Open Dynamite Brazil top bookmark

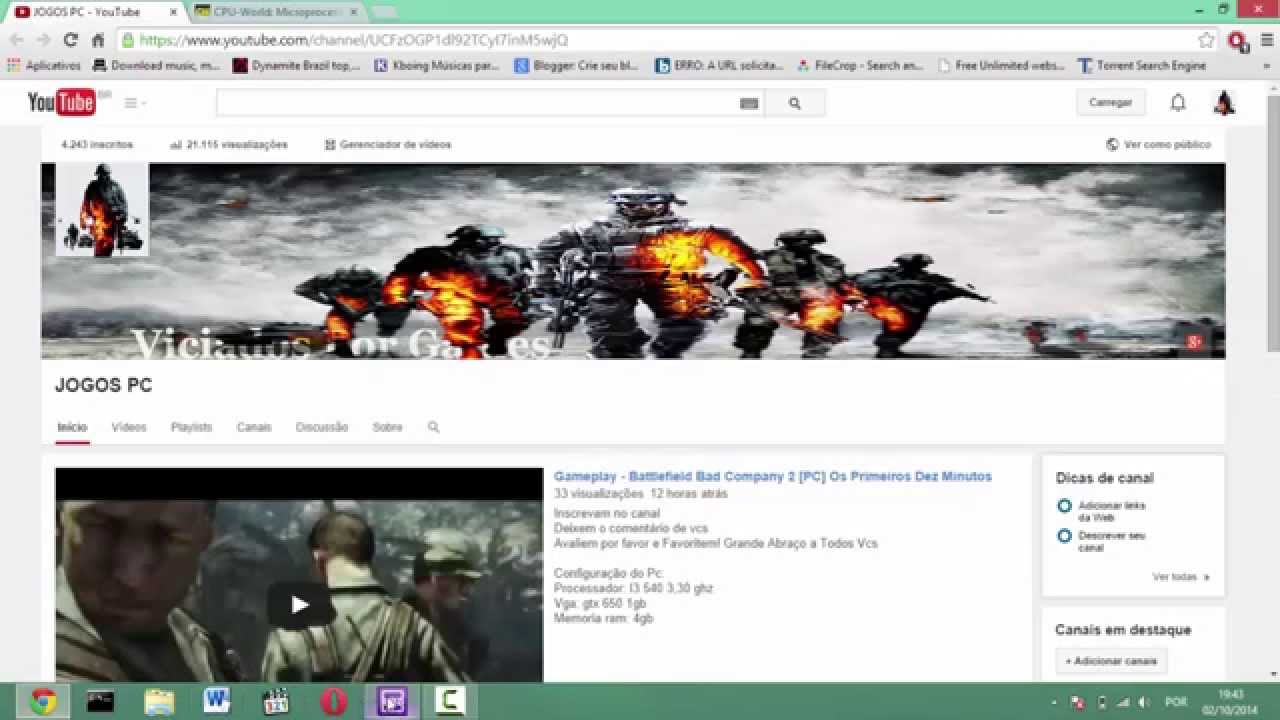pyautogui.click(x=297, y=66)
